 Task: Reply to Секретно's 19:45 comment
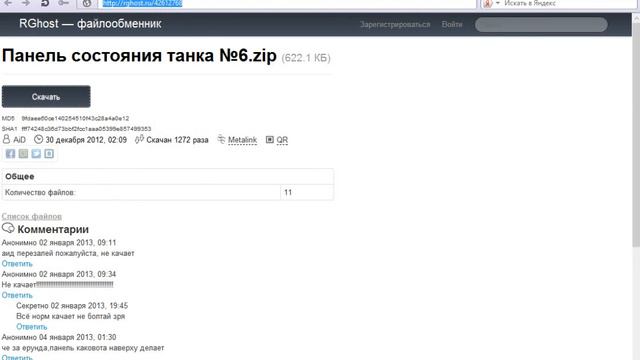pyautogui.click(x=31, y=327)
